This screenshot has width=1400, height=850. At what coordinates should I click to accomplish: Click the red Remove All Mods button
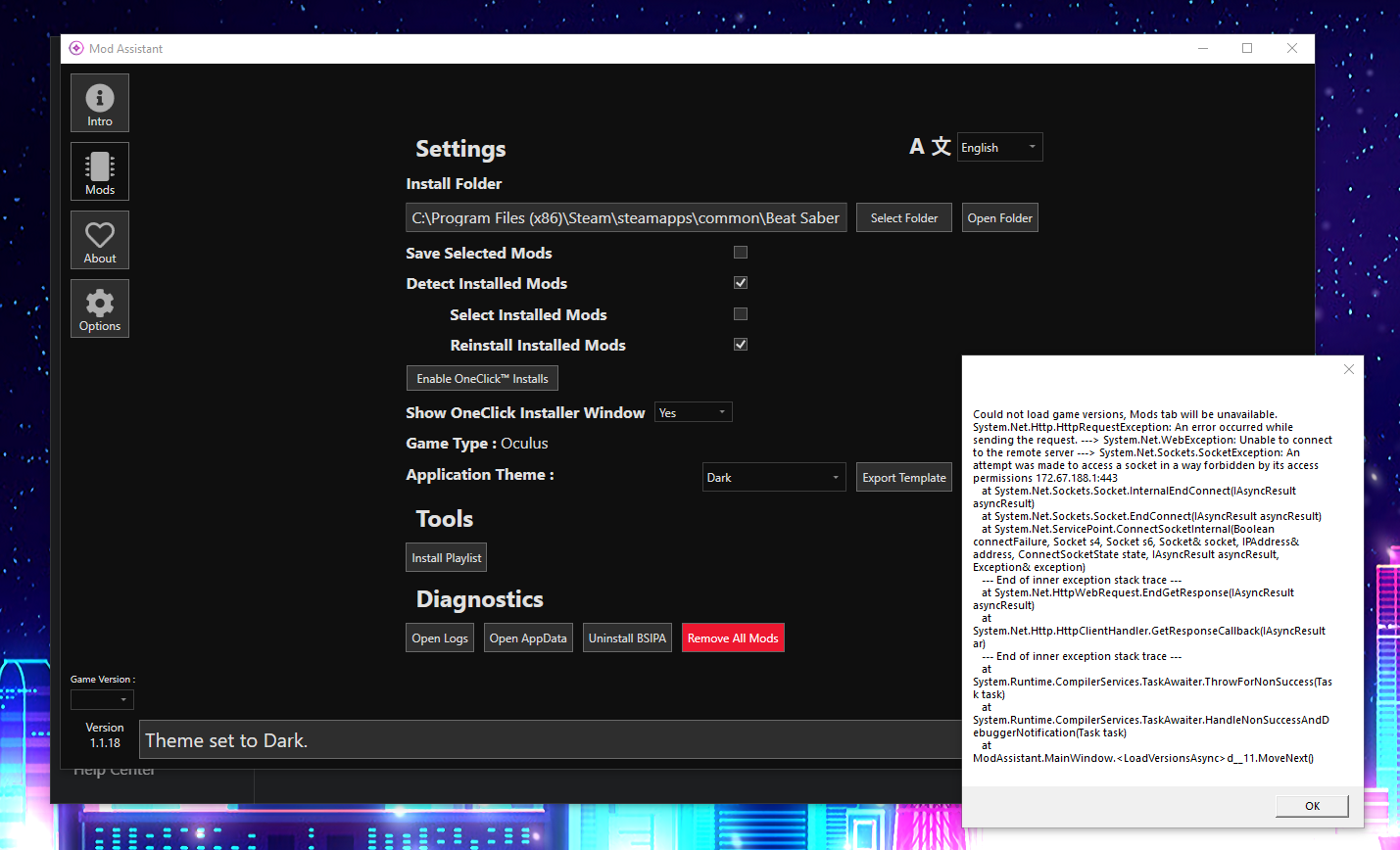pos(733,638)
